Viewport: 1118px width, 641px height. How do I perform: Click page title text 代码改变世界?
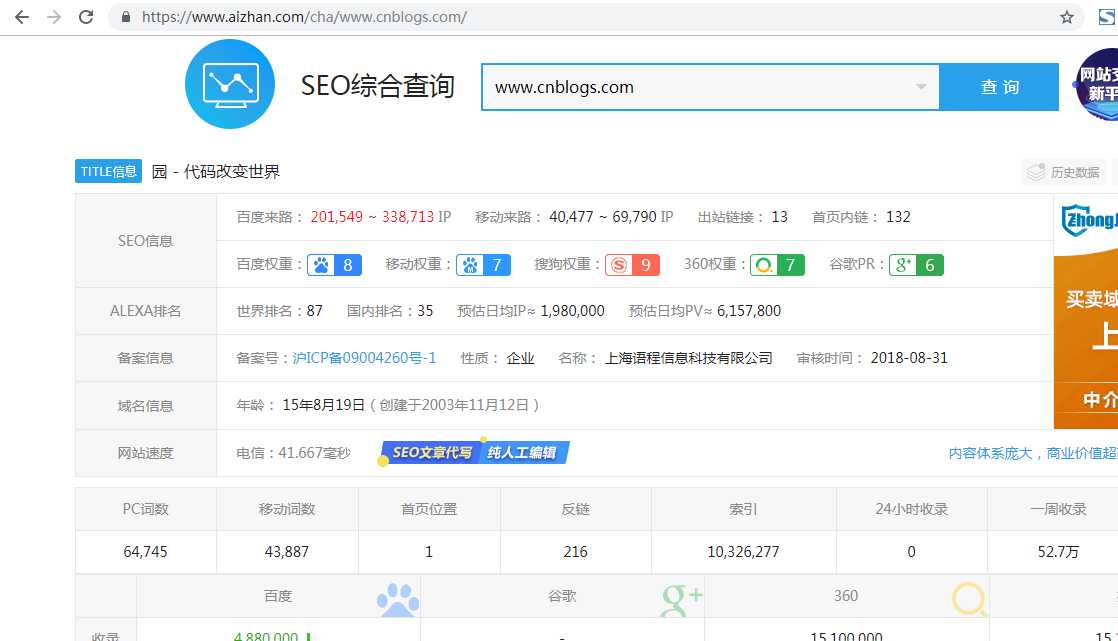[232, 172]
